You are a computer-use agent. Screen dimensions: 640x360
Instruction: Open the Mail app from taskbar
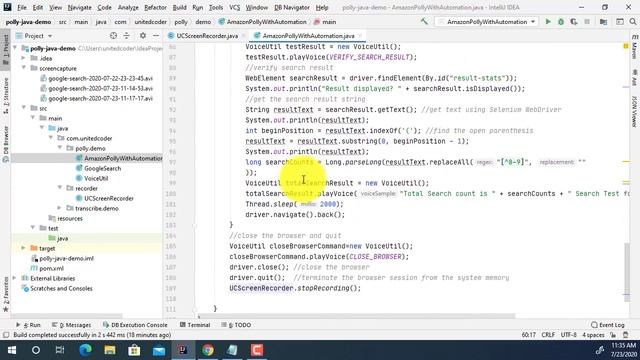coord(159,350)
